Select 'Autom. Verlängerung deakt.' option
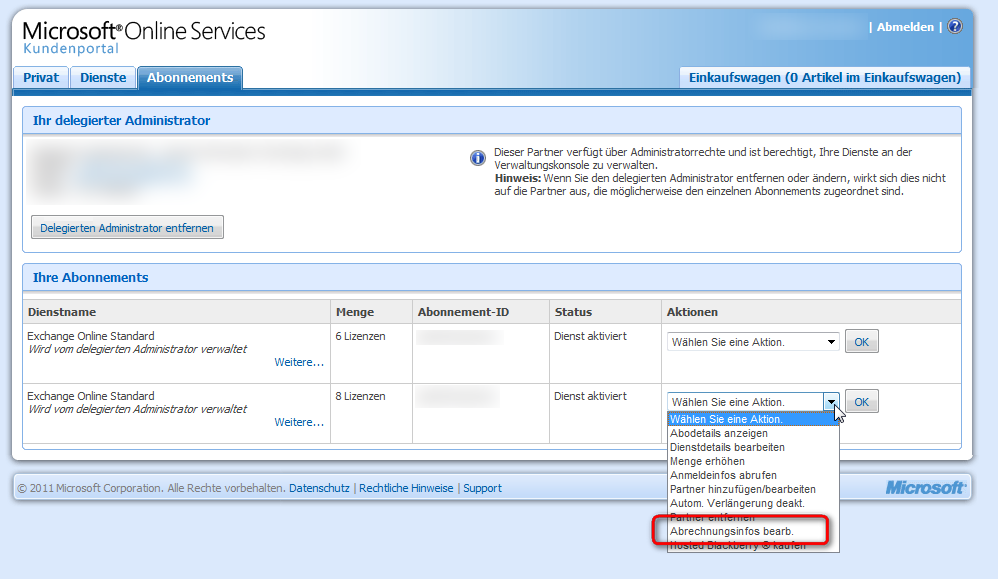The width and height of the screenshot is (998, 579). coord(736,503)
